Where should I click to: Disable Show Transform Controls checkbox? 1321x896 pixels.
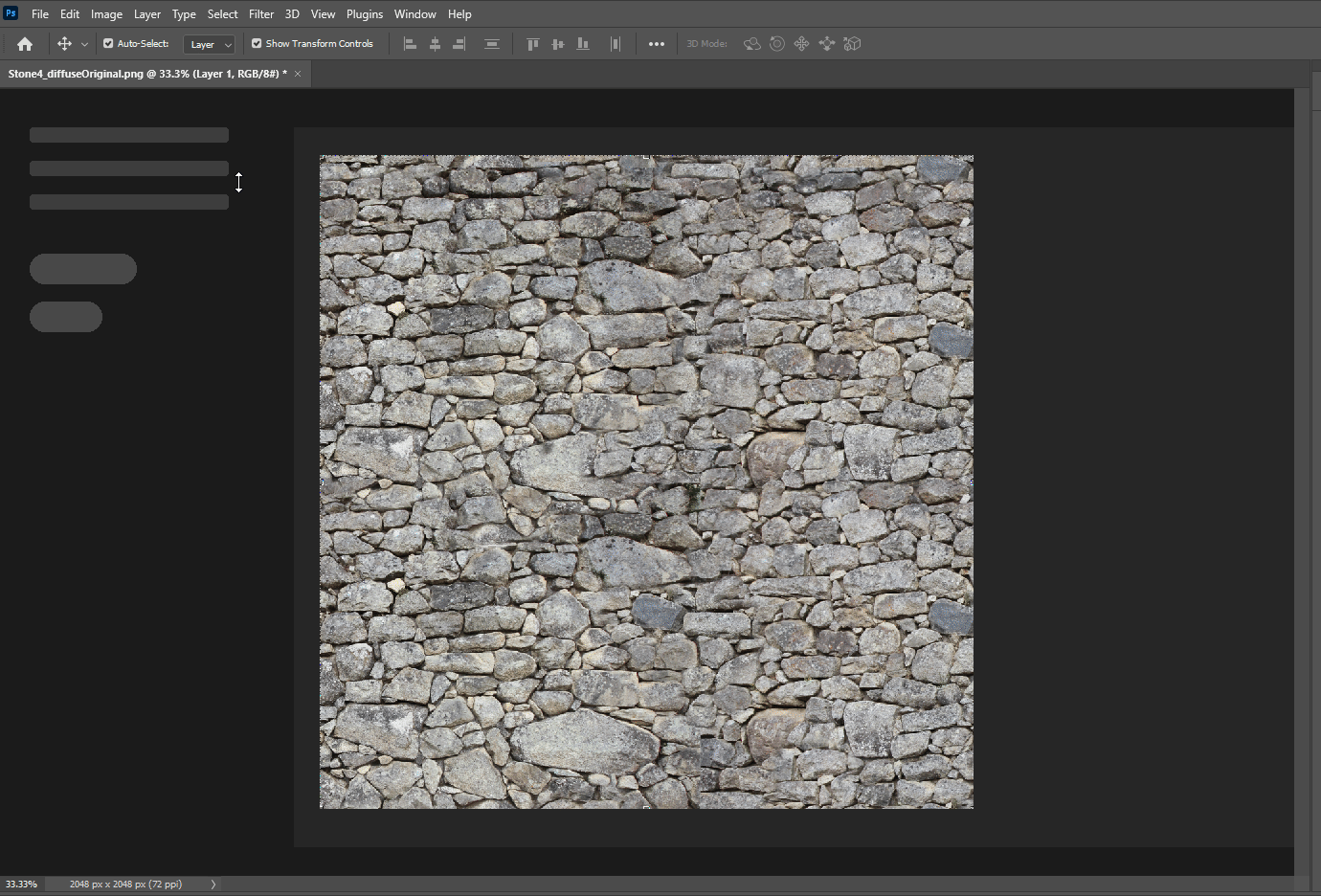point(257,44)
